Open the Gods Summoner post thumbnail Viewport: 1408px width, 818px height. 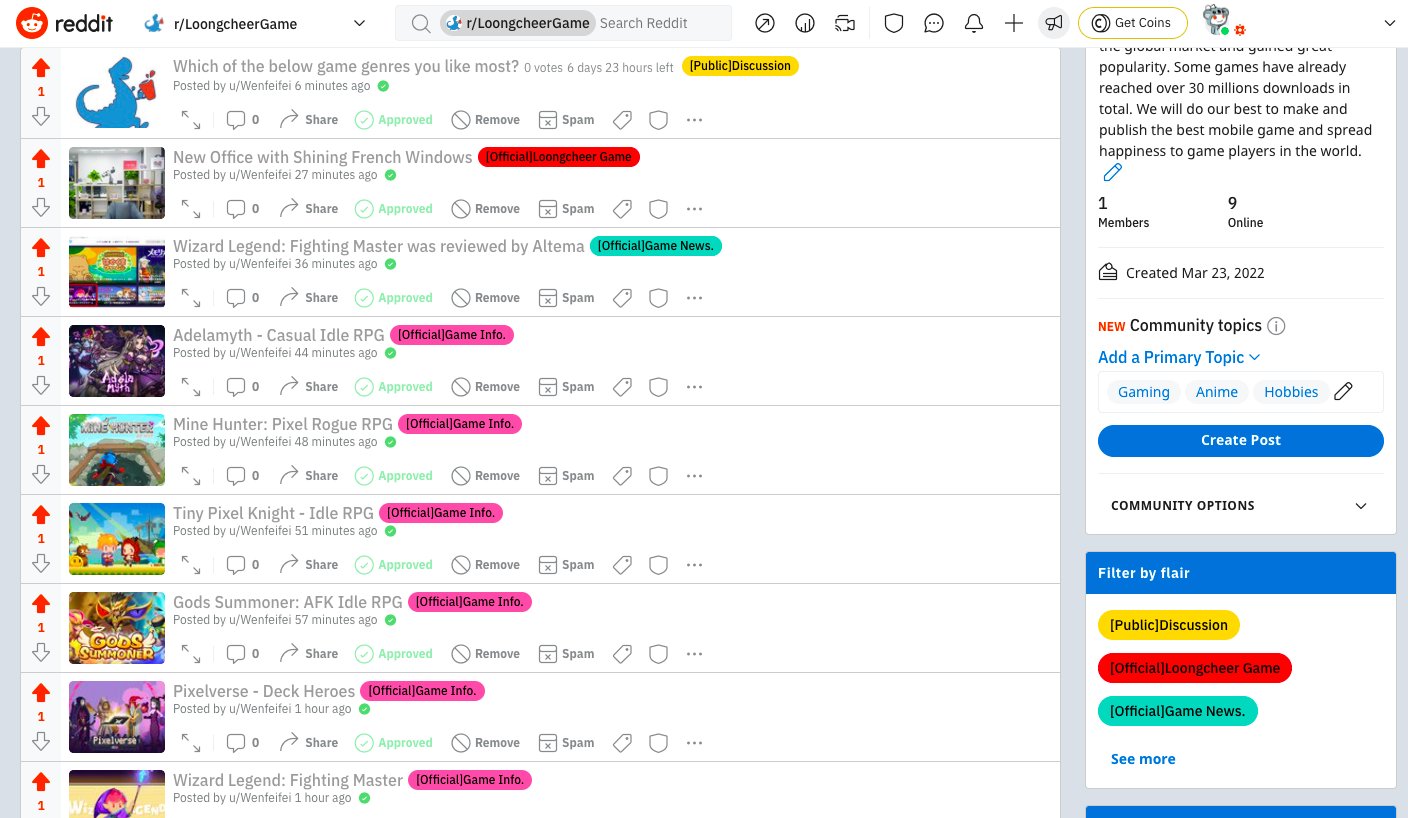click(117, 628)
